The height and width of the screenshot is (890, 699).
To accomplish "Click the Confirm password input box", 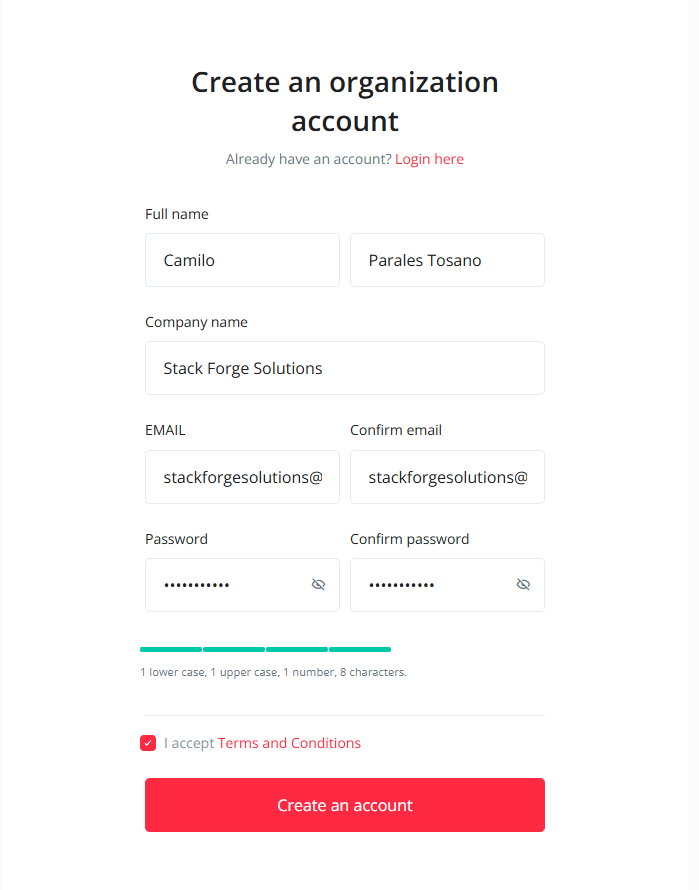I will pos(435,584).
